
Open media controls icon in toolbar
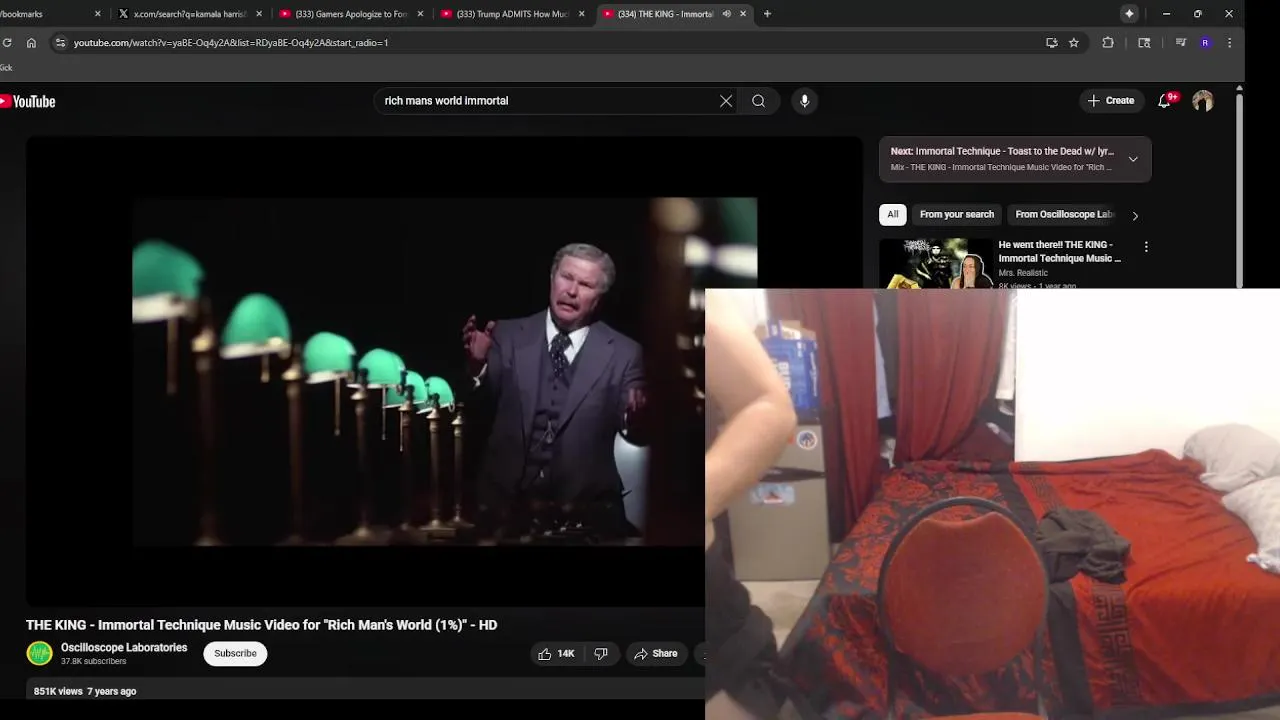(1181, 43)
